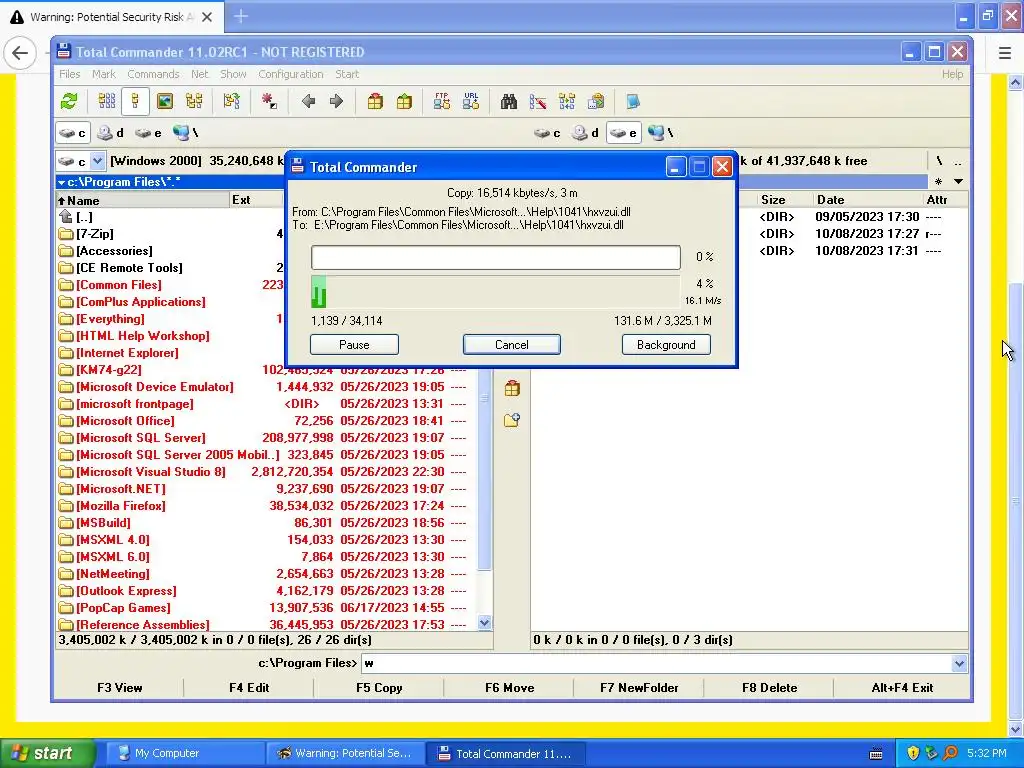Open the Mark menu
Viewport: 1024px width, 768px height.
[103, 74]
